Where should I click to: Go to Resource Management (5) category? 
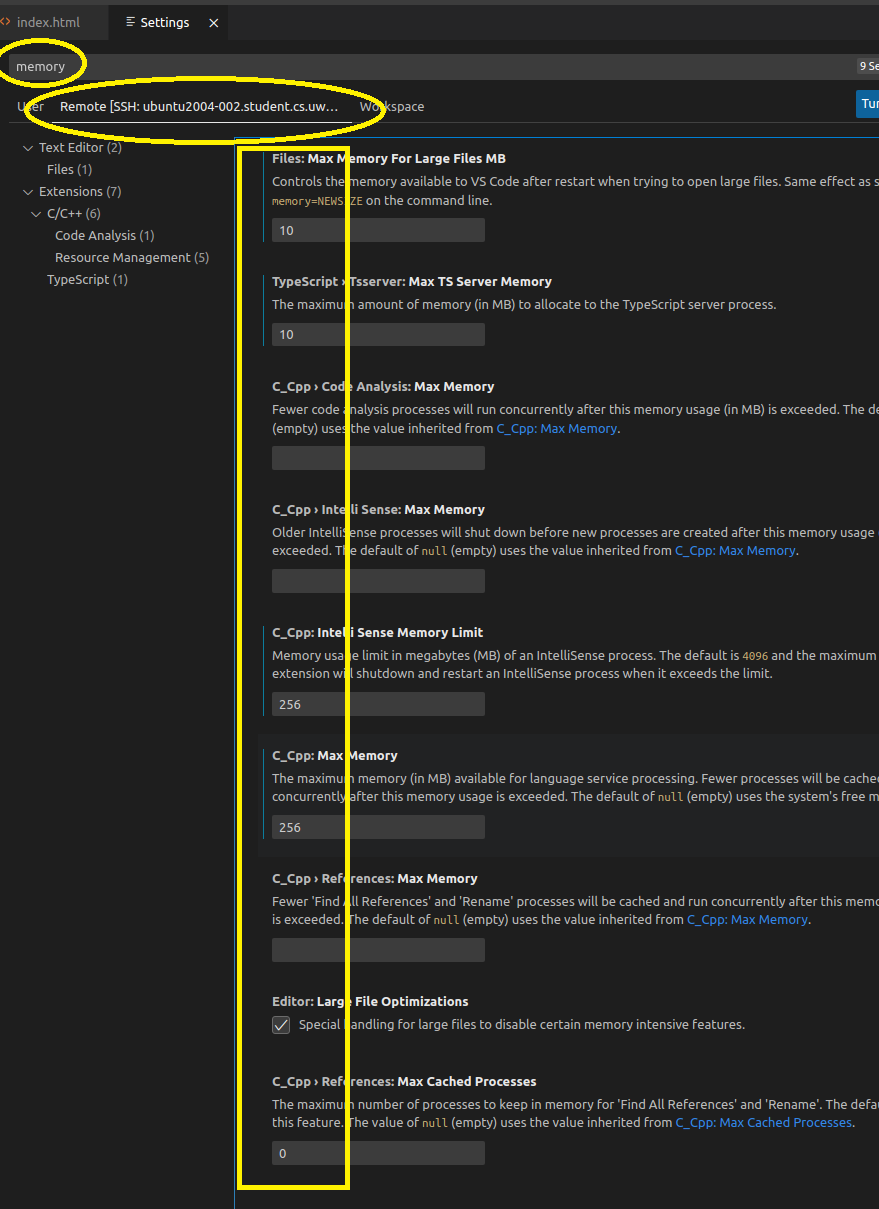[x=131, y=258]
